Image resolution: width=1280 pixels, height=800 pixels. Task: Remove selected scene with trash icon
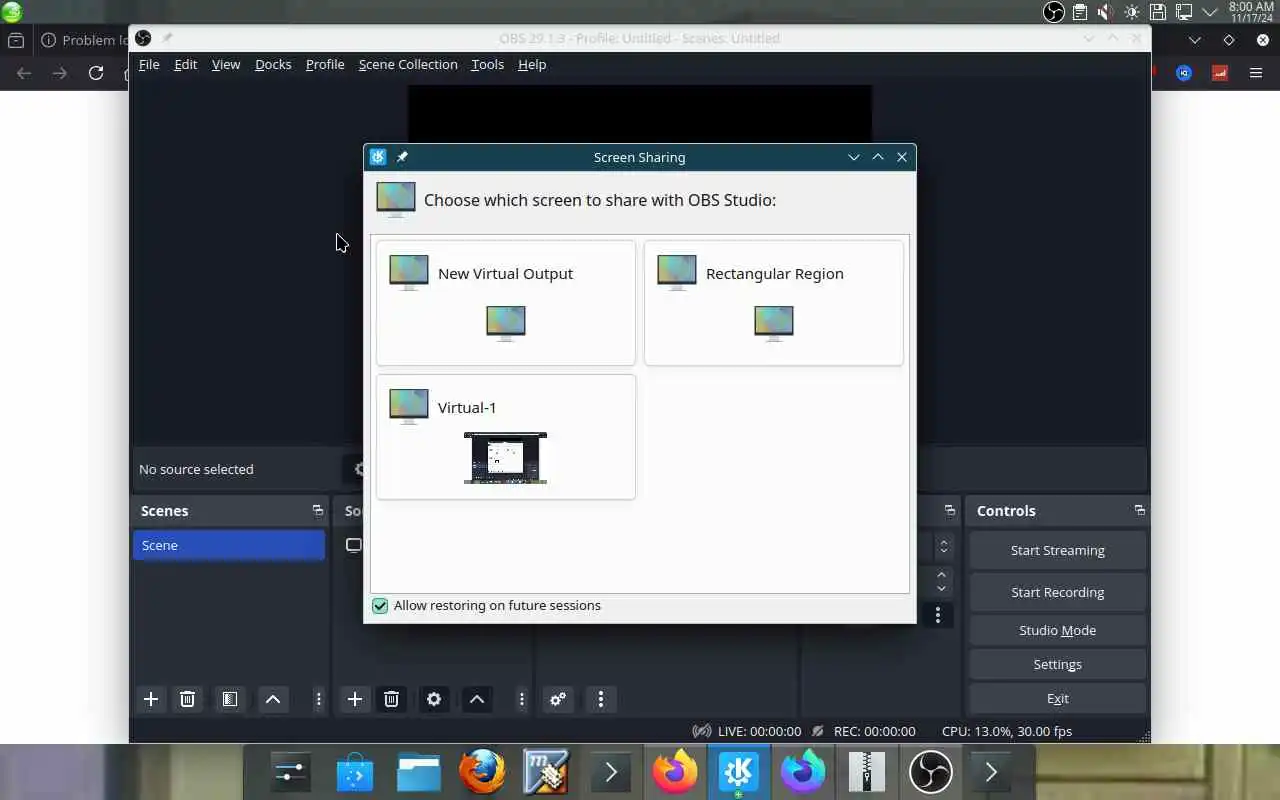[x=187, y=699]
